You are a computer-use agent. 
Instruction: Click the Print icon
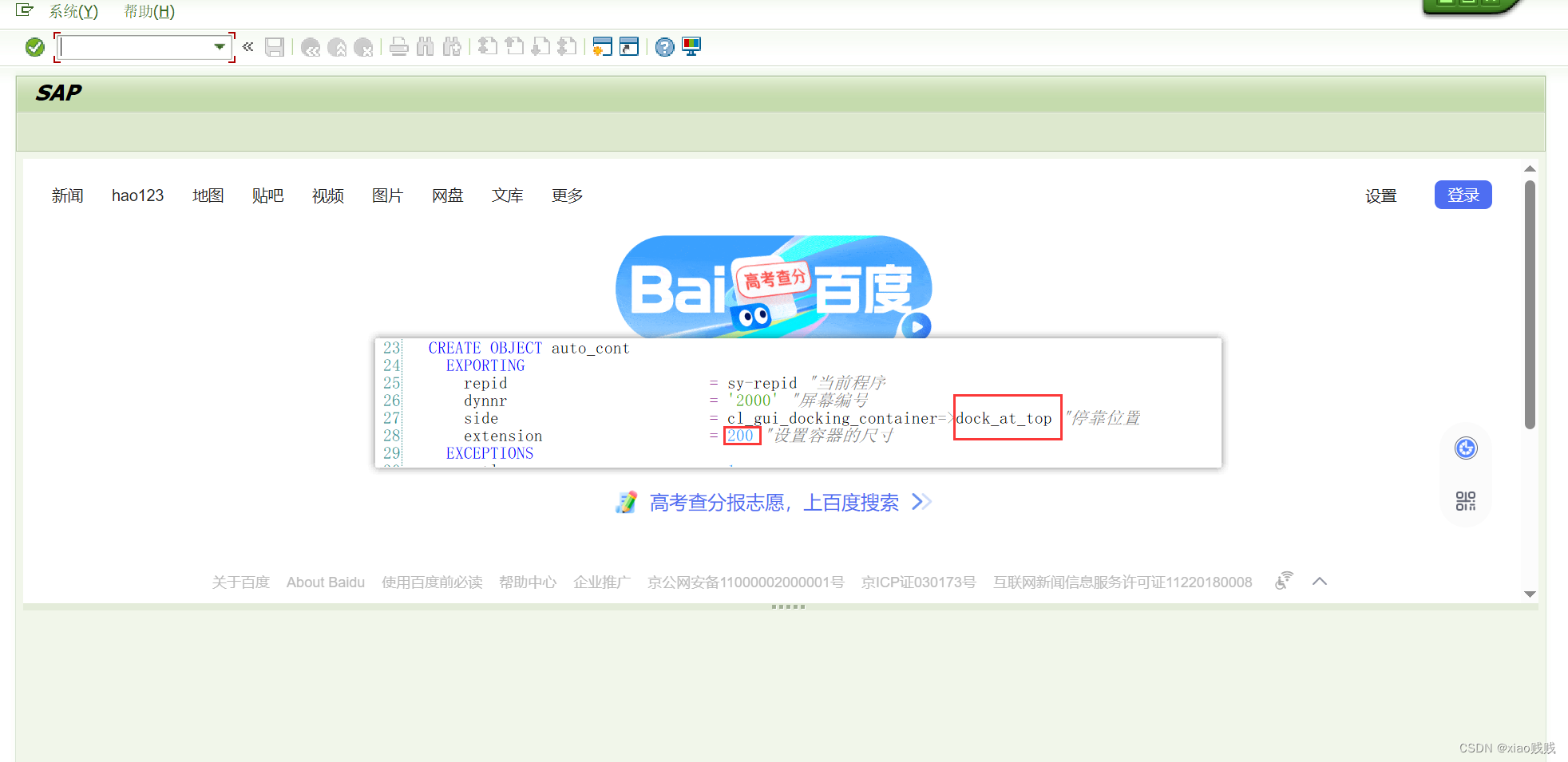click(399, 47)
